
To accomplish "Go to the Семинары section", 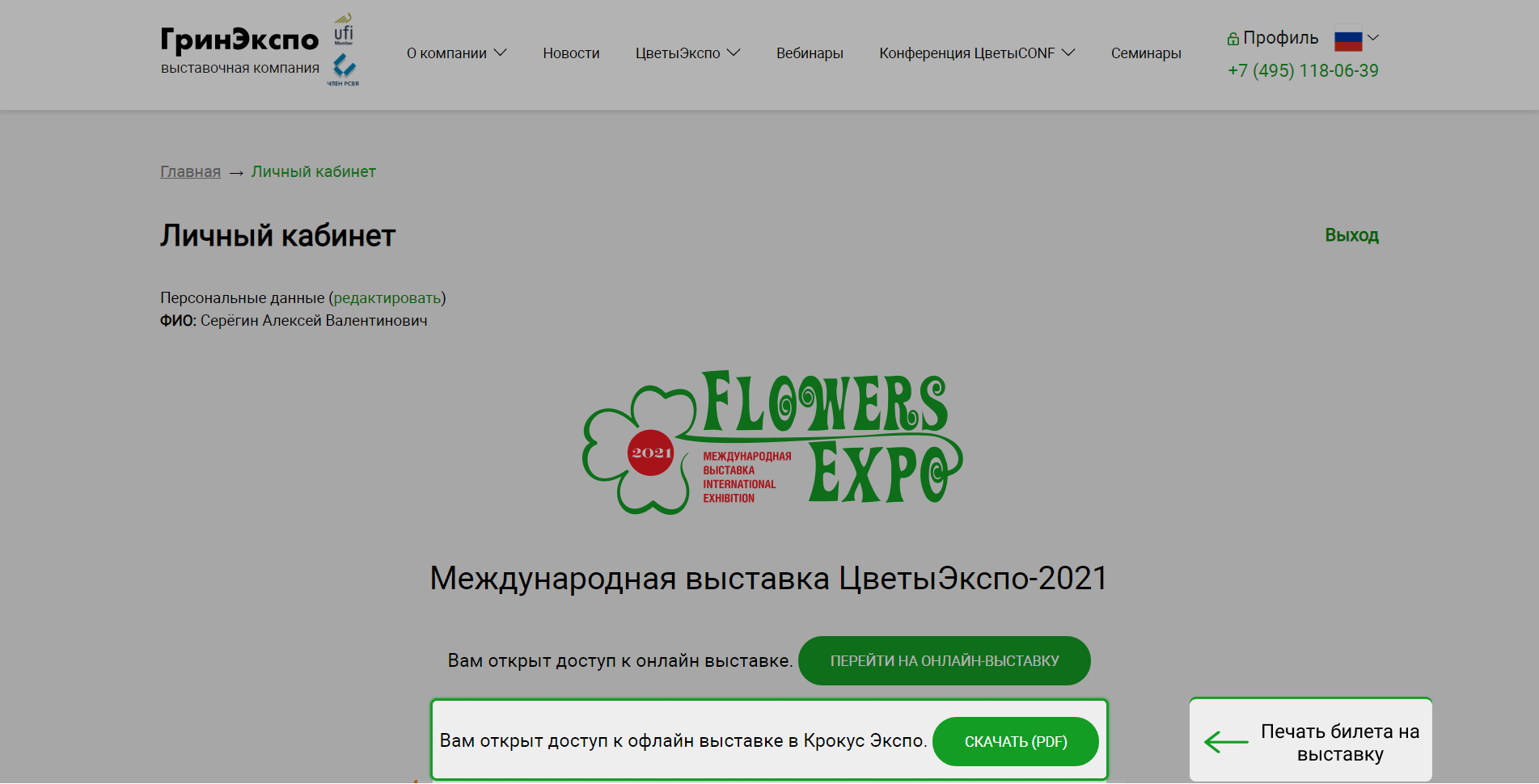I will (1146, 53).
